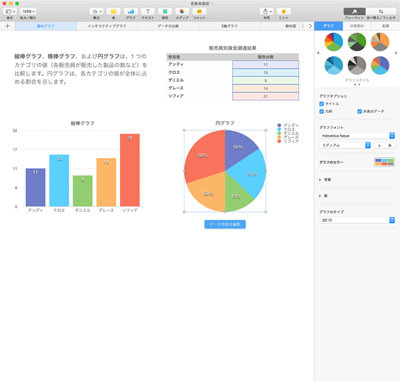Screen dimensions: 400x381
Task: Select table cell ダニエル
Action: click(x=200, y=80)
